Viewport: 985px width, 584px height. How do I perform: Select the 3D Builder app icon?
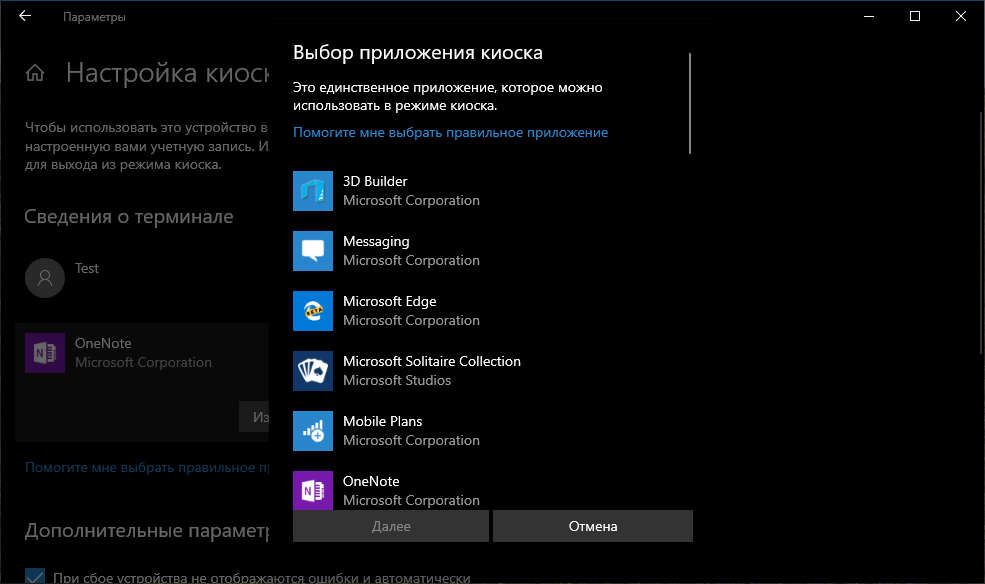pos(311,191)
